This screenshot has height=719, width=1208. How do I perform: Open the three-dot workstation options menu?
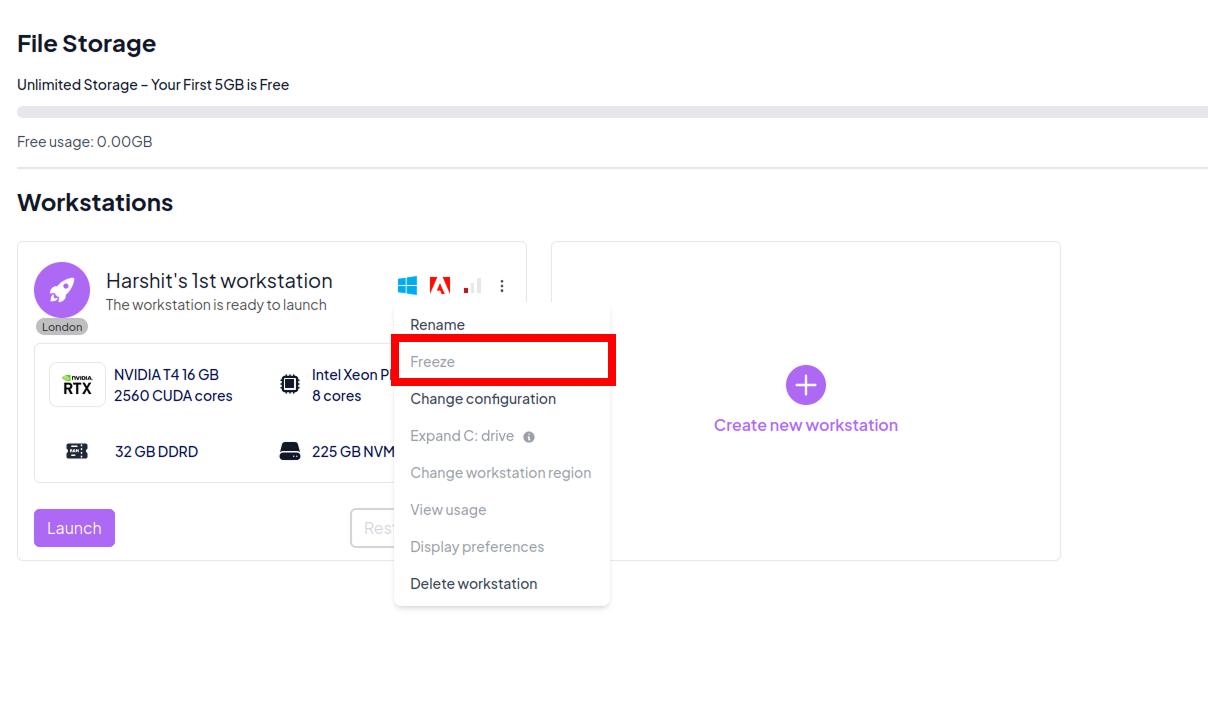[502, 286]
